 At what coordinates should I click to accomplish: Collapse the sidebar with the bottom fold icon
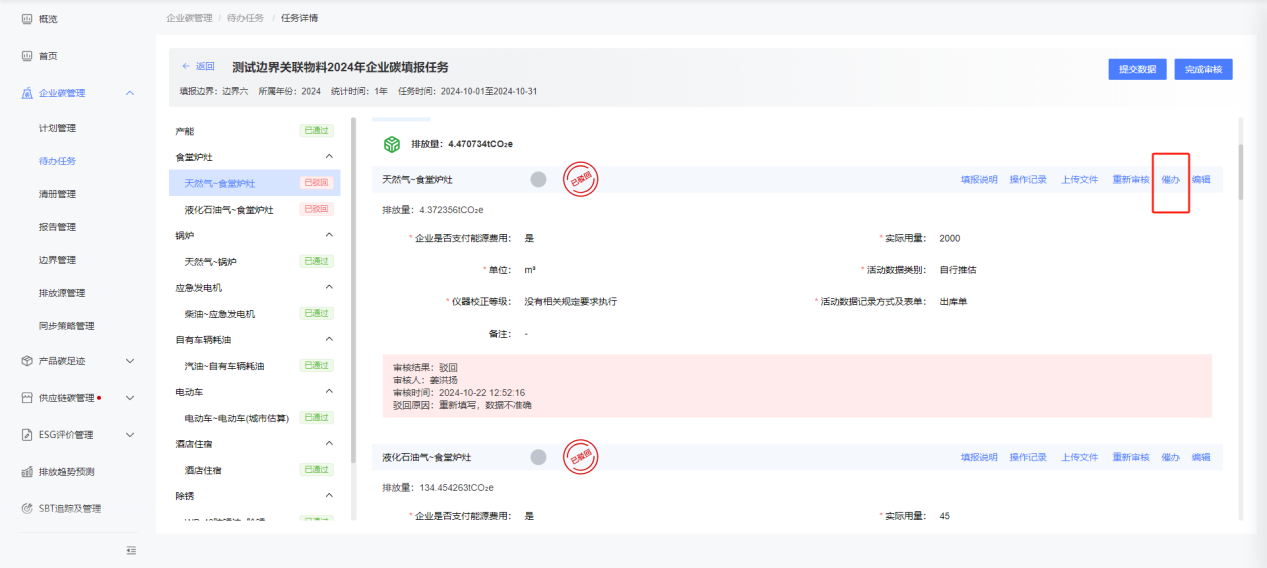coord(131,550)
